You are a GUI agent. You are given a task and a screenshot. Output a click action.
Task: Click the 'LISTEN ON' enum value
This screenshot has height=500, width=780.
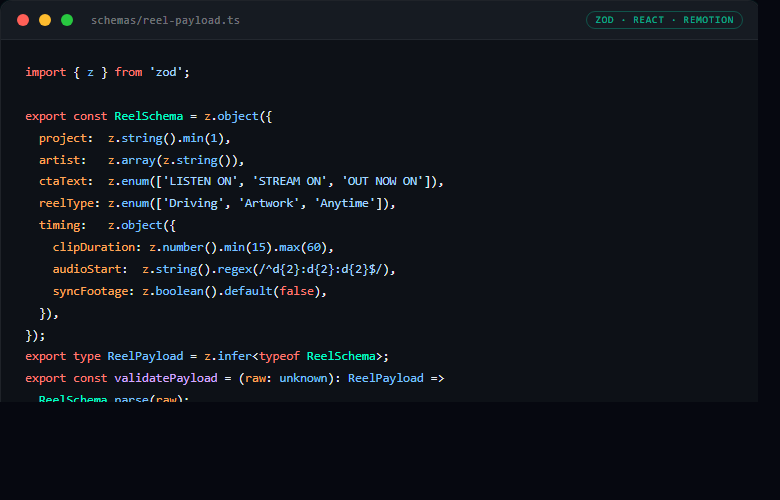click(200, 181)
